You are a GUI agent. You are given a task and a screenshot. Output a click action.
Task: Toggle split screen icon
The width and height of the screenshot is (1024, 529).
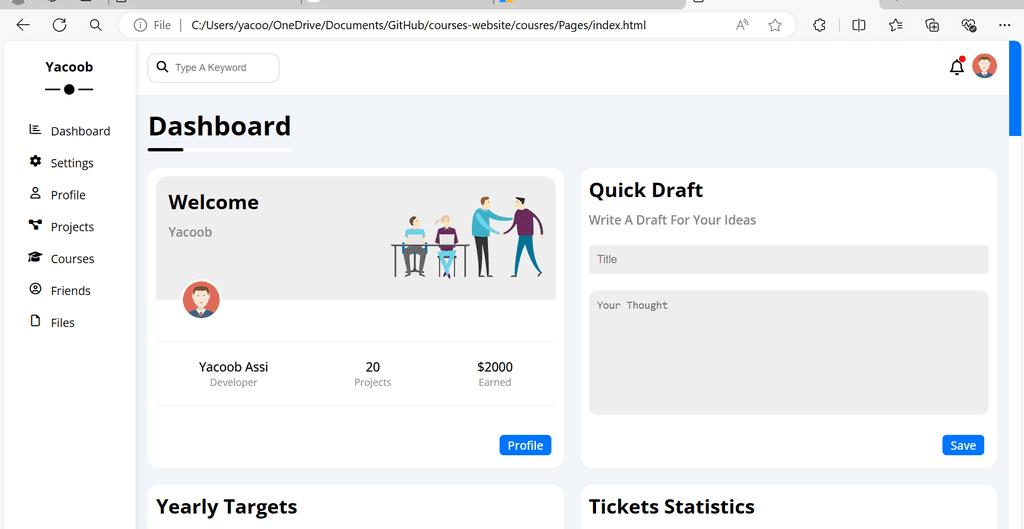(859, 25)
